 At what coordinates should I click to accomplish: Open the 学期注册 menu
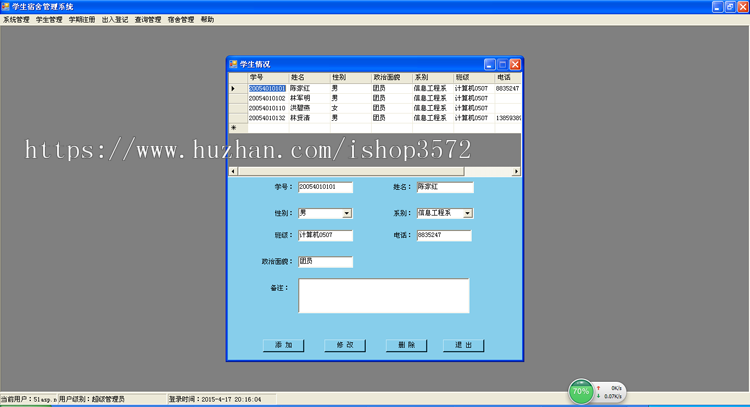(x=82, y=20)
